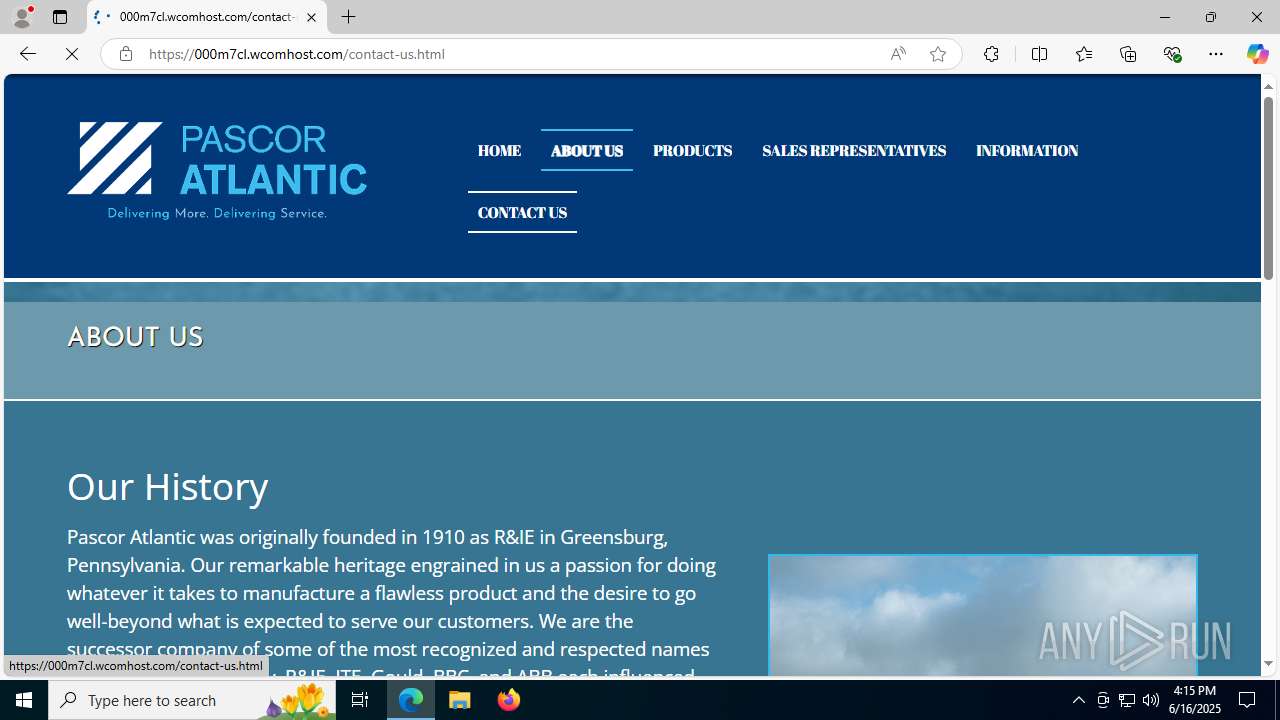Open Microsoft Edge from taskbar

tap(411, 700)
